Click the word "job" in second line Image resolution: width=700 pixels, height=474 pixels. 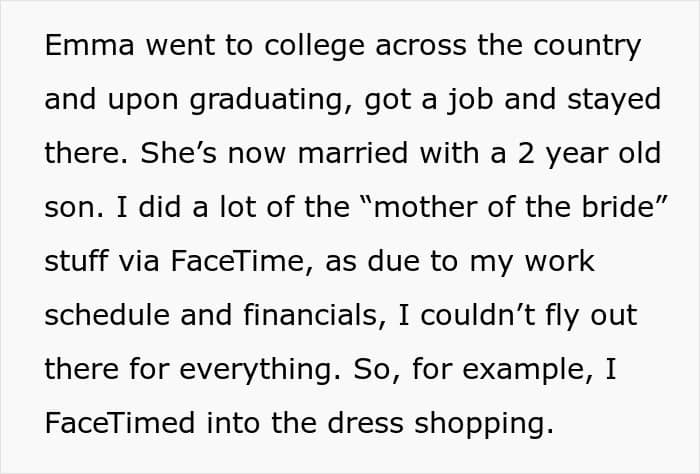[470, 101]
